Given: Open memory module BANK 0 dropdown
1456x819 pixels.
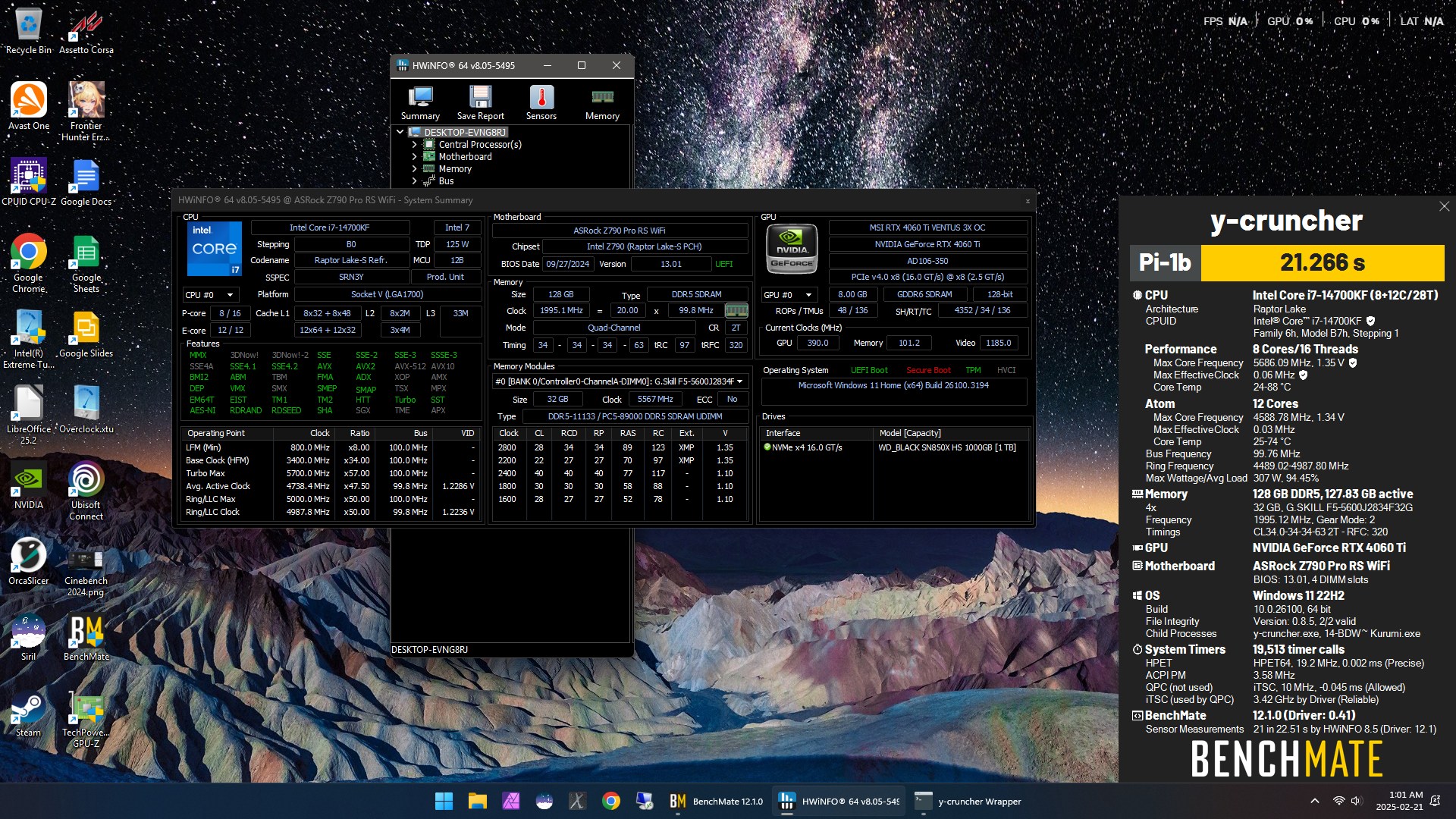Looking at the screenshot, I should coord(620,381).
